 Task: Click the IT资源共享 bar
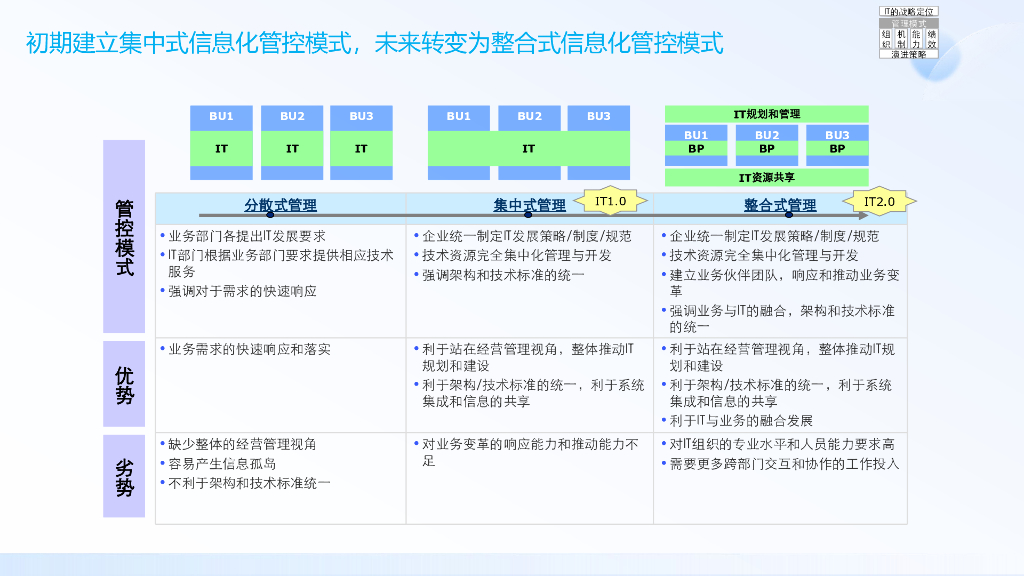pos(767,179)
